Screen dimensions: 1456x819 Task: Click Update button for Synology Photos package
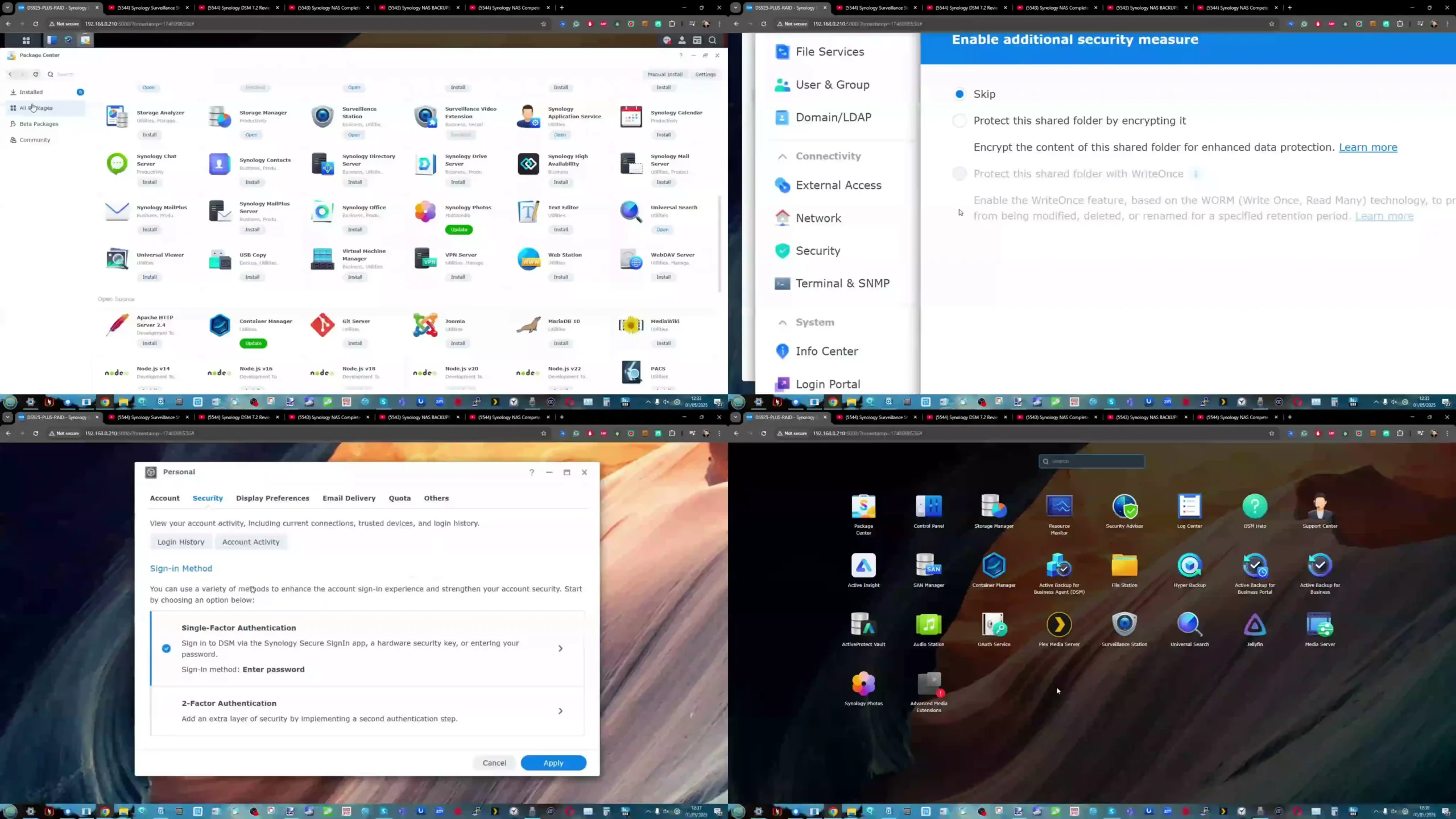click(x=459, y=230)
